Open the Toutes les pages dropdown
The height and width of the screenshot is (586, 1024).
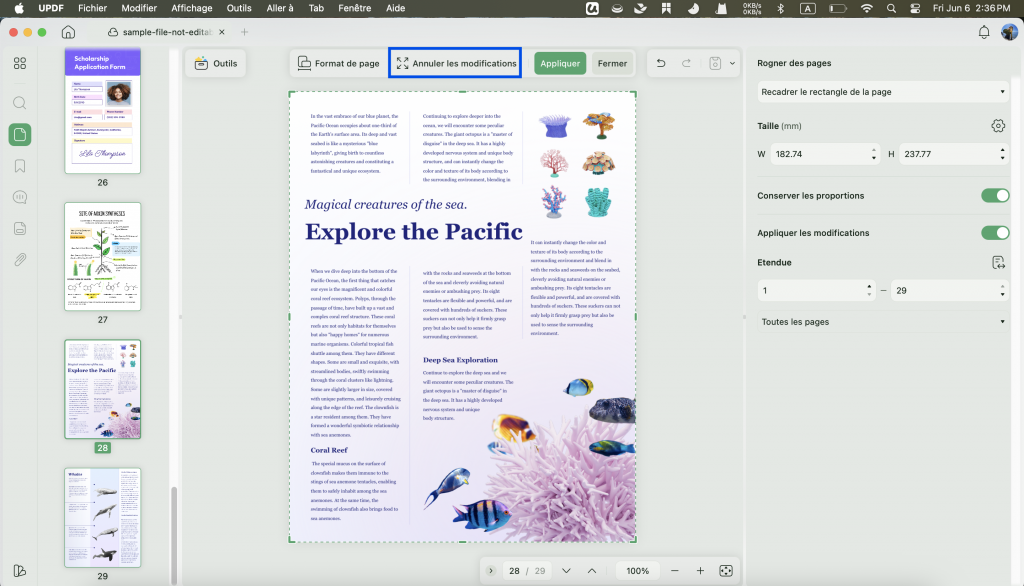coord(883,321)
